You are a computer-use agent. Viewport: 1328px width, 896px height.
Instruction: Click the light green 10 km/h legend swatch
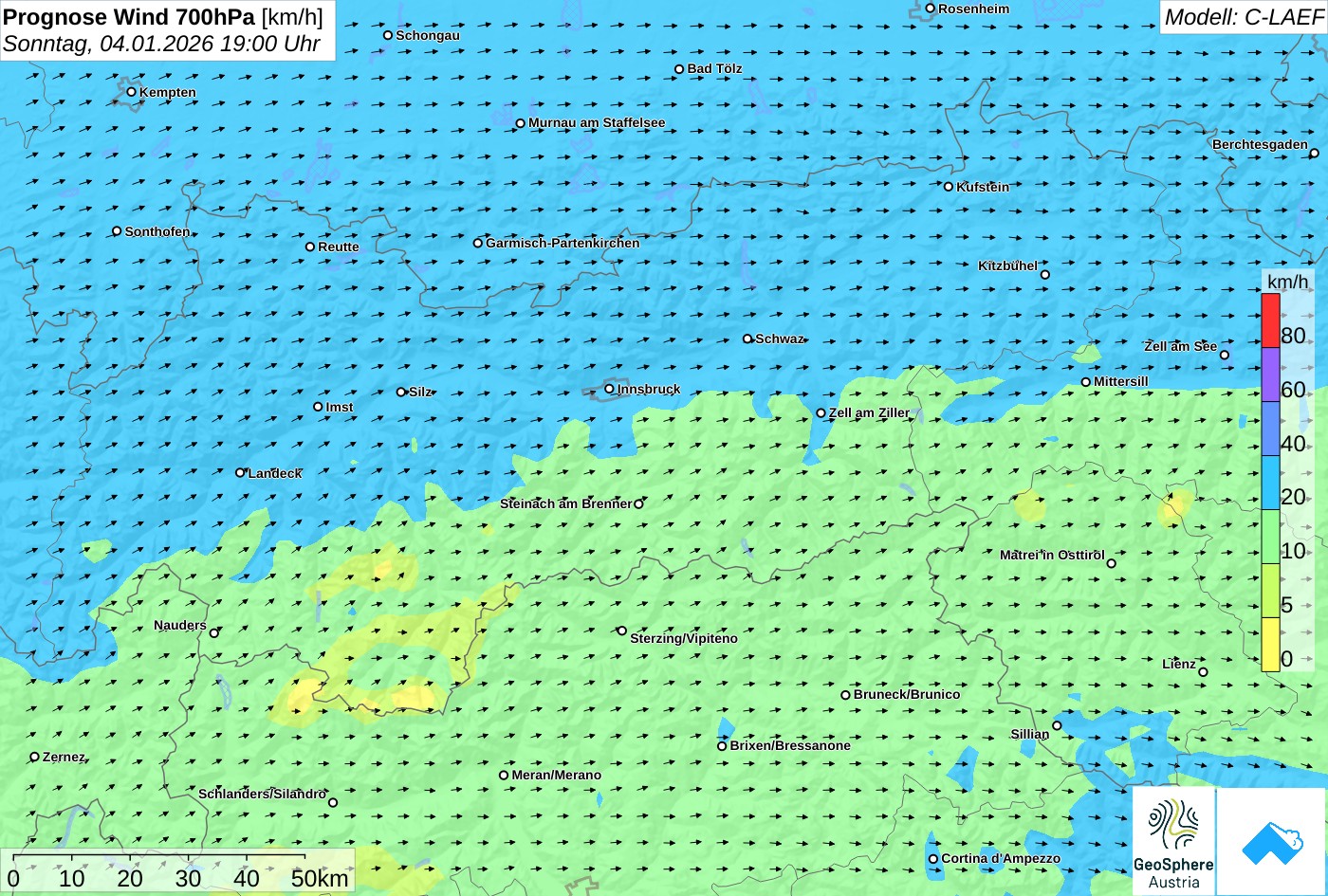click(x=1270, y=537)
